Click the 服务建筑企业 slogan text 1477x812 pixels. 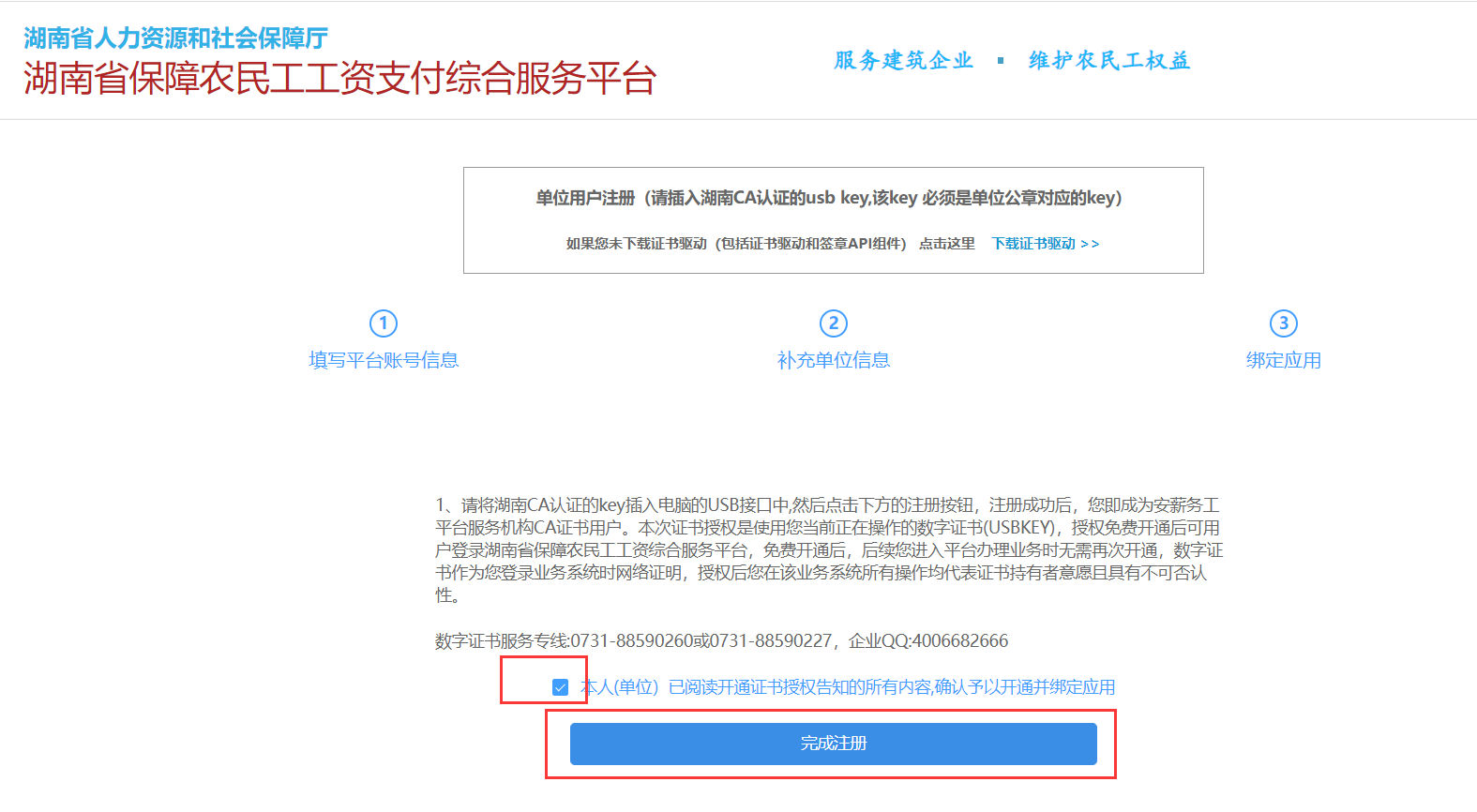tap(904, 61)
